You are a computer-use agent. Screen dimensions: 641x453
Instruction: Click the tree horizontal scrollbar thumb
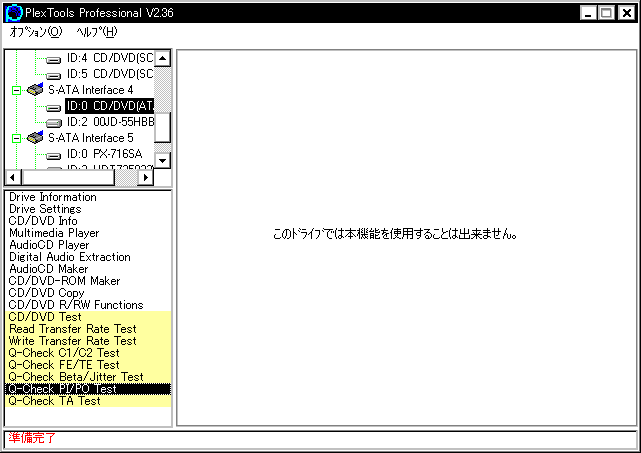[68, 177]
